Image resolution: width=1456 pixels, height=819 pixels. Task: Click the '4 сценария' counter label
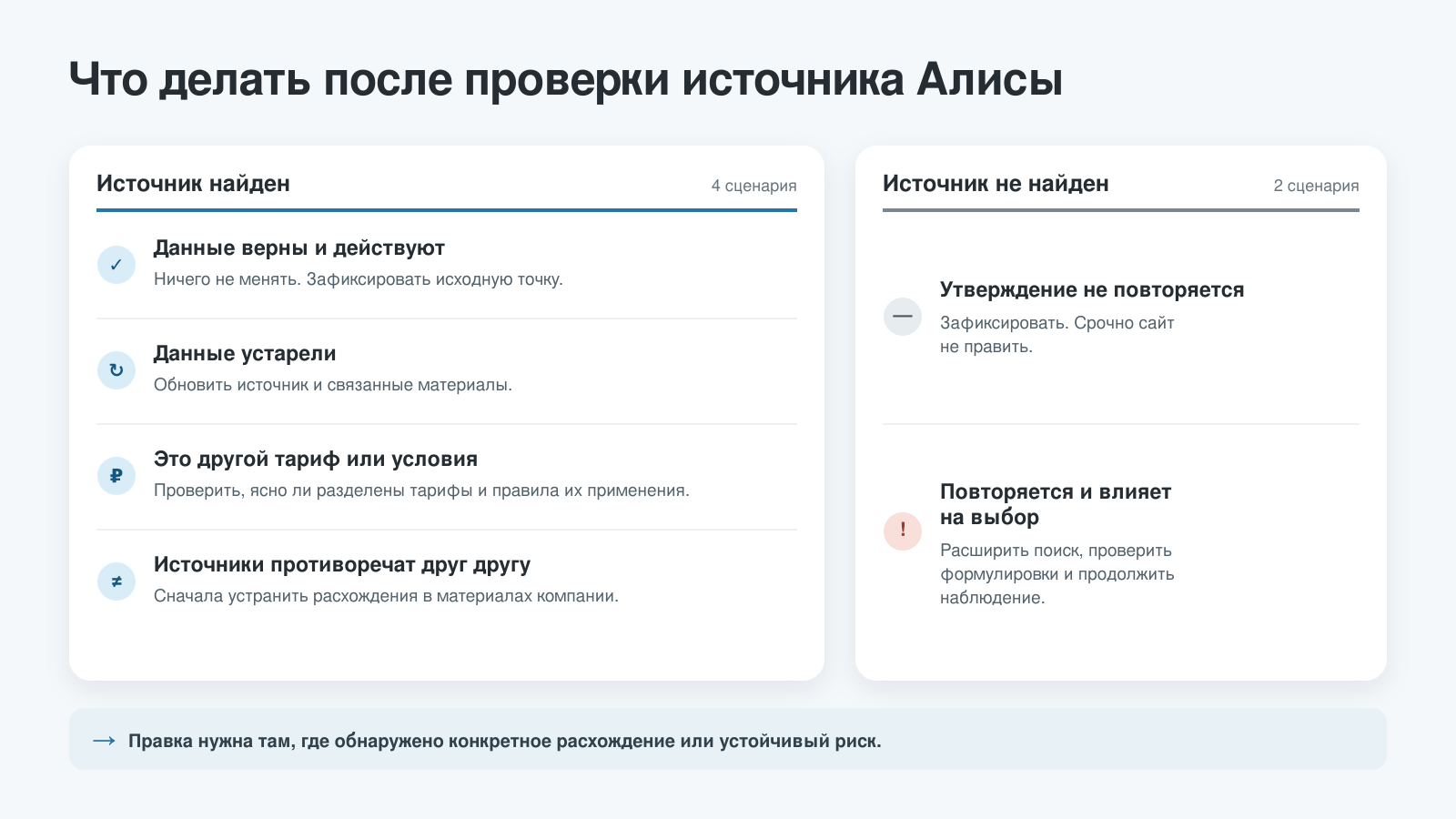click(x=753, y=186)
